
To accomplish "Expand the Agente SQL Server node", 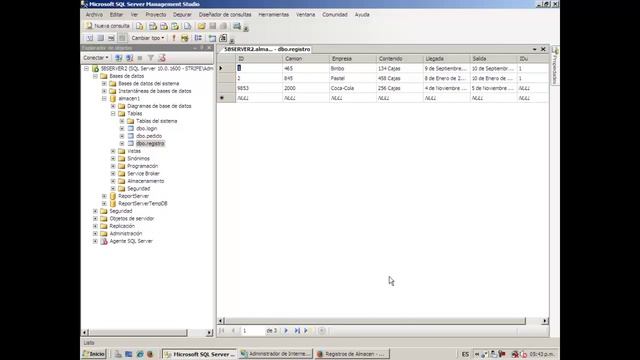I will 95,241.
